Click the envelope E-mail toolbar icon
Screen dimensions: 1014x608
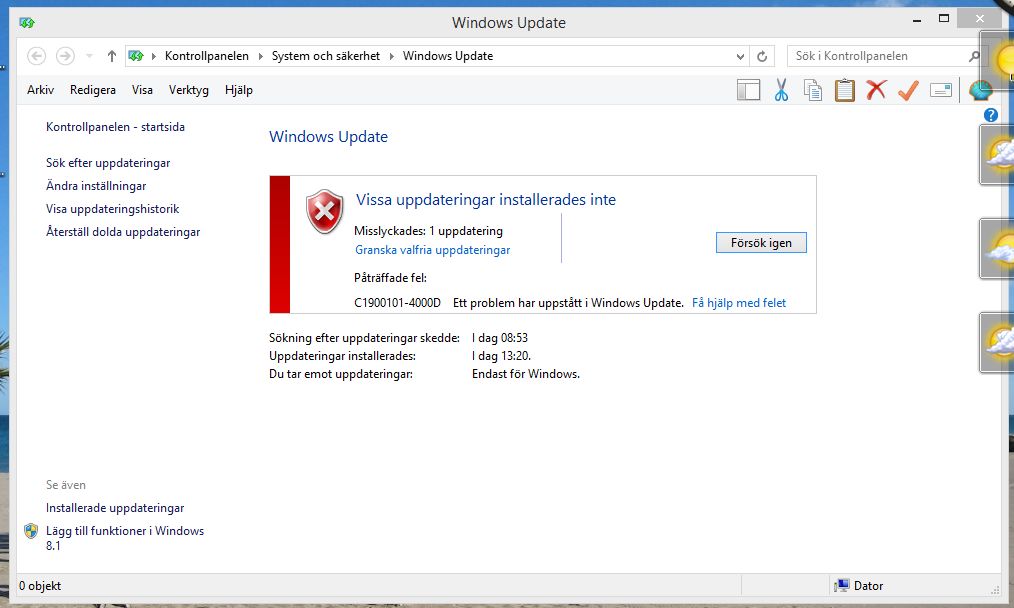(941, 90)
